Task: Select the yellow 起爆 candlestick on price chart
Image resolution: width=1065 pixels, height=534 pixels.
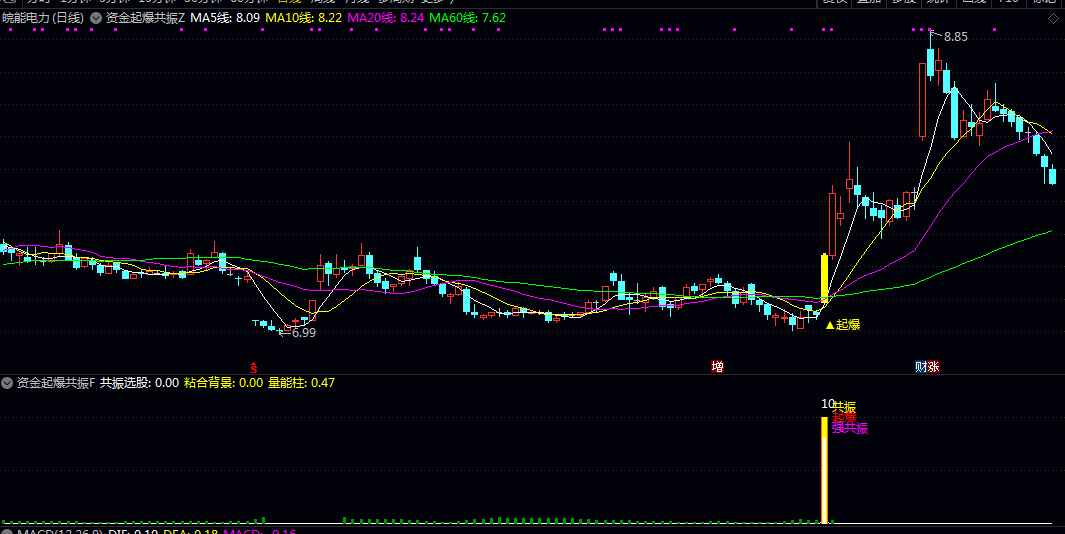Action: pos(825,278)
